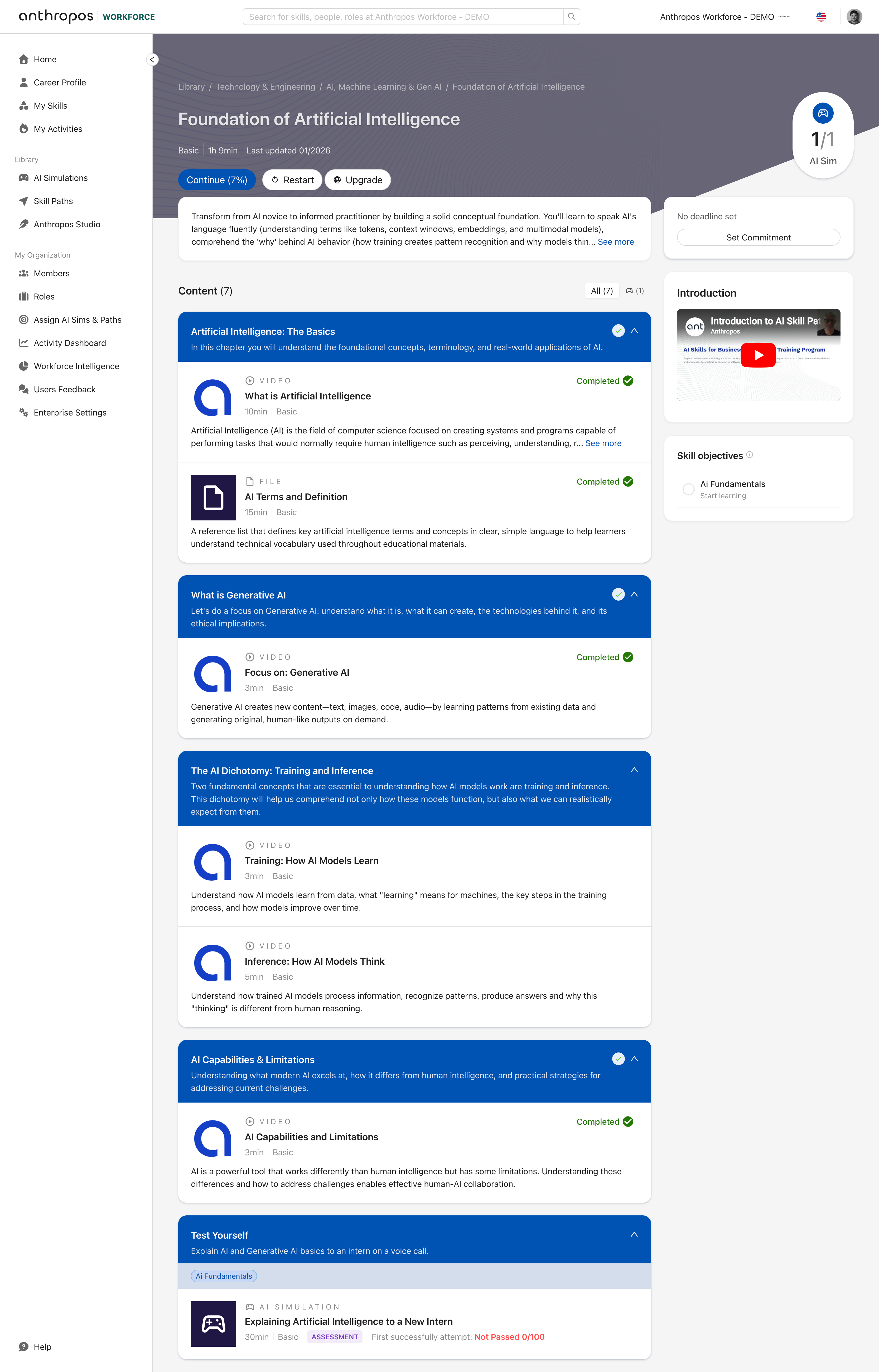Collapse What is Generative AI chapter chevron
The height and width of the screenshot is (1372, 879).
634,594
